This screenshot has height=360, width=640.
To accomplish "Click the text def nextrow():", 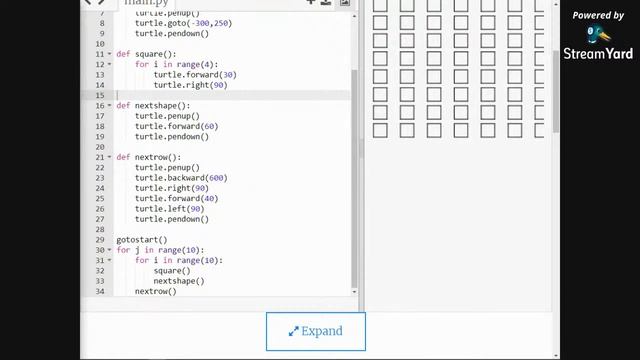I will 149,157.
